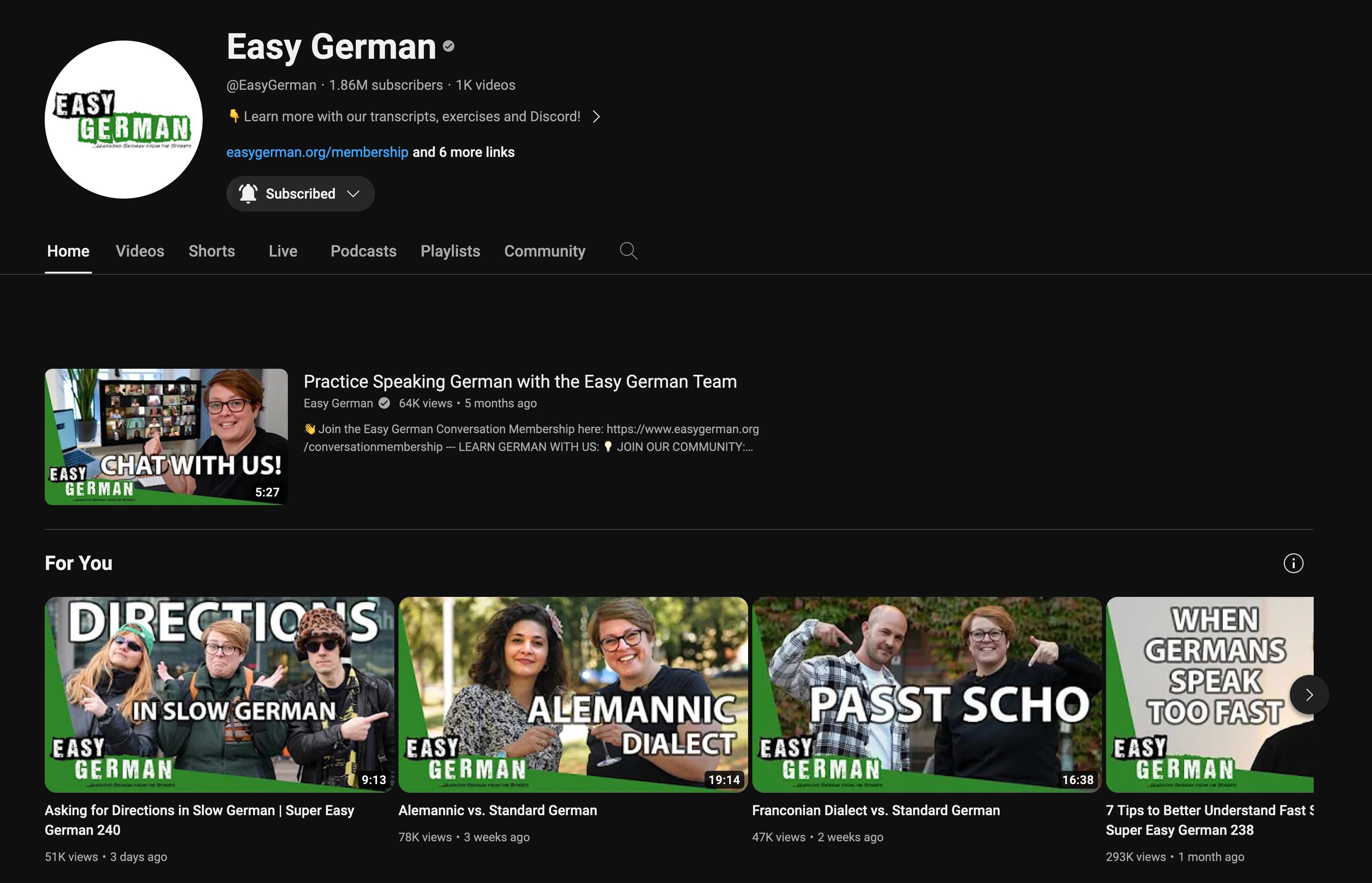Expand the channel description chevron
Image resolution: width=1372 pixels, height=883 pixels.
coord(597,116)
